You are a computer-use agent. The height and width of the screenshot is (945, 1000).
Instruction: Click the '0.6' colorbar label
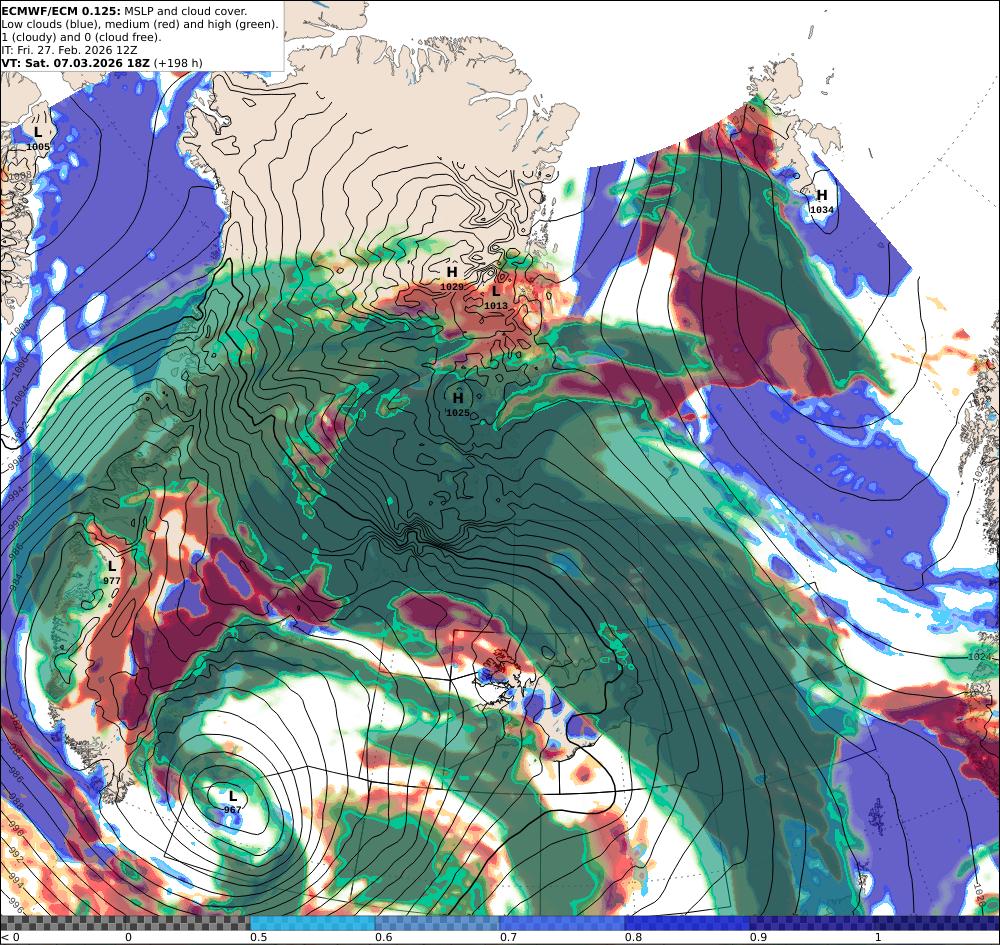tap(384, 937)
